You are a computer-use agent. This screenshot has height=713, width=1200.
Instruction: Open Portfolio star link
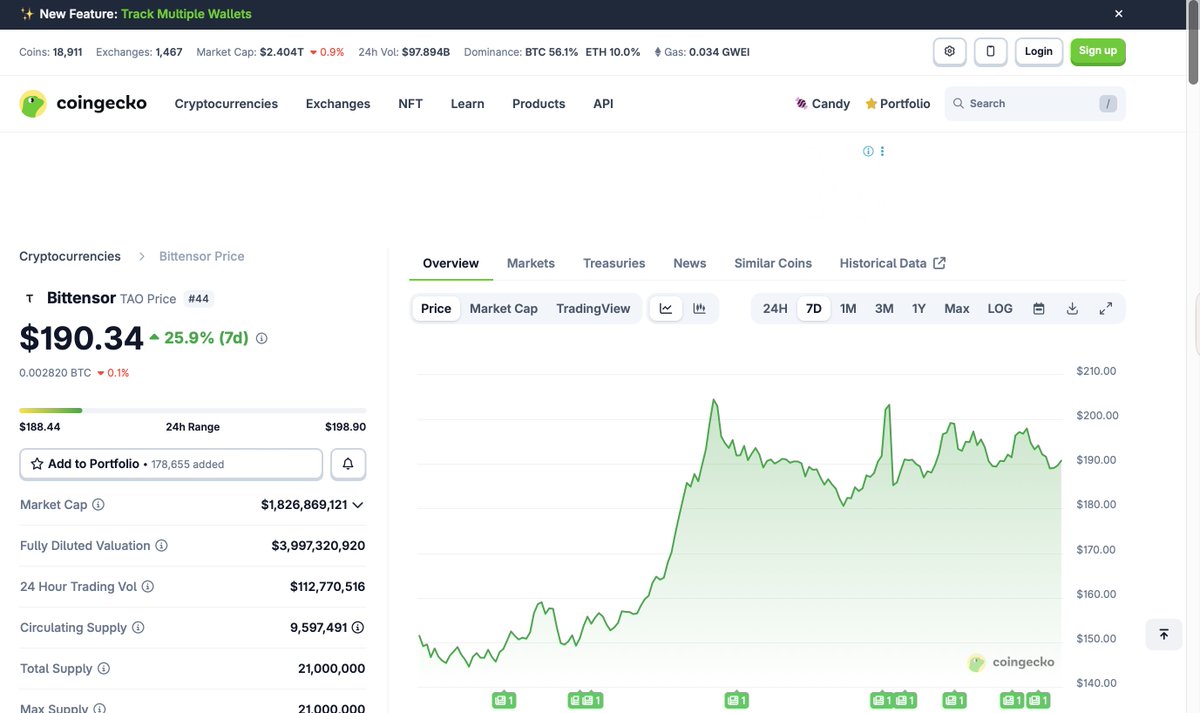[x=897, y=104]
